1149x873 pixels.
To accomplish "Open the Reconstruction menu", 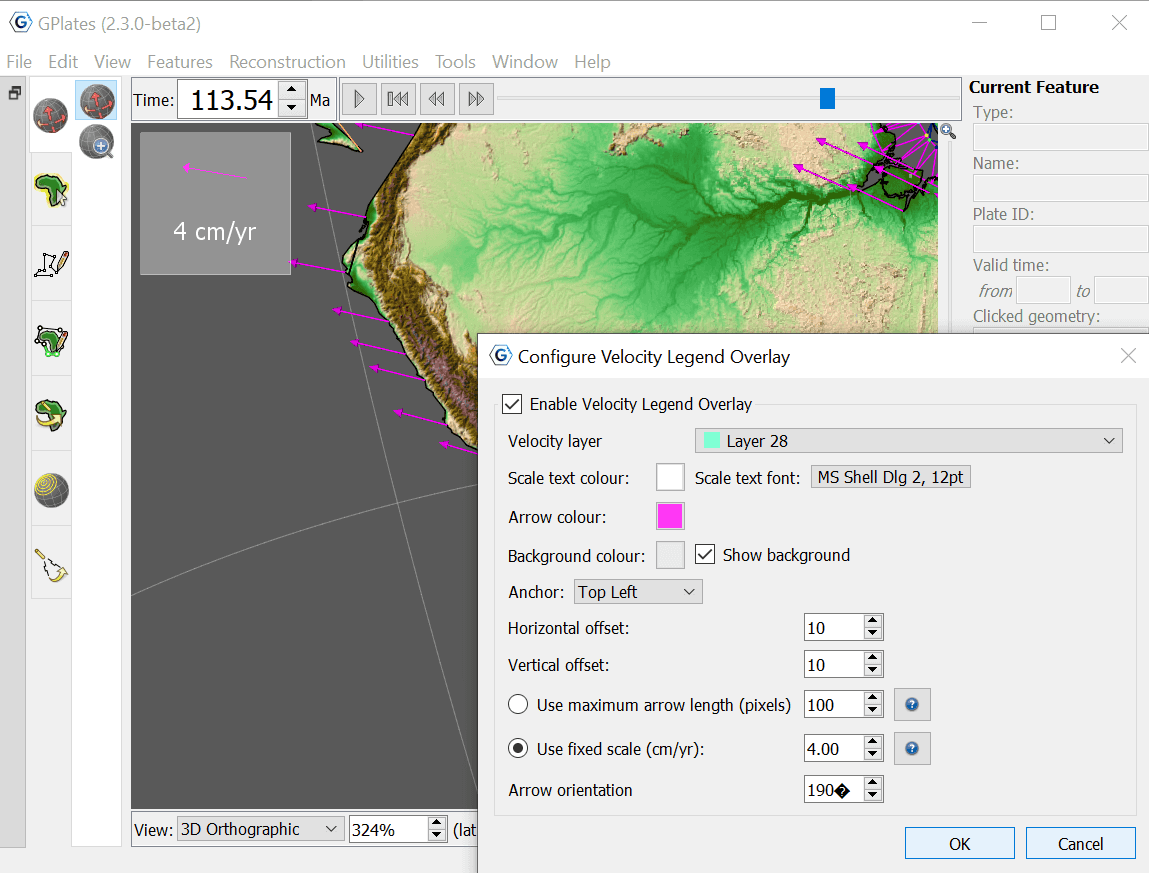I will pos(287,62).
